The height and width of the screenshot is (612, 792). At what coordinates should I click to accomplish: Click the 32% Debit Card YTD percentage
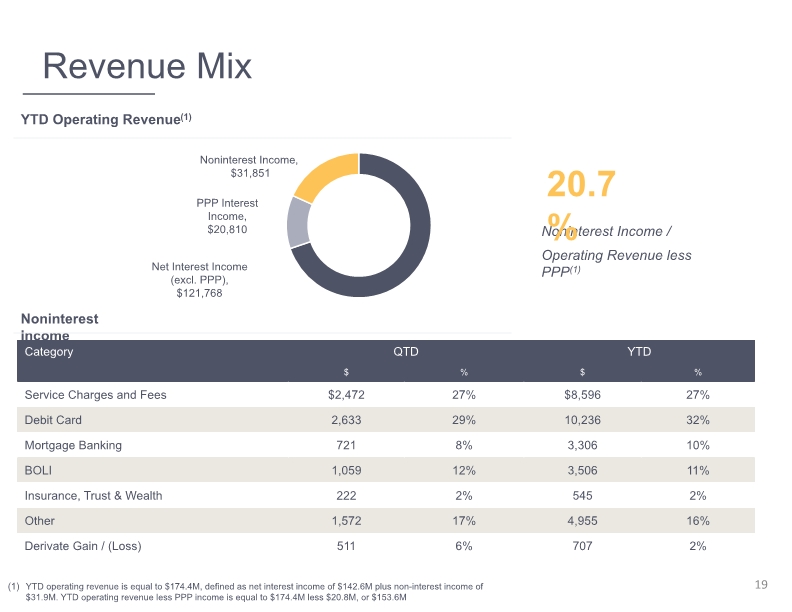click(x=698, y=420)
